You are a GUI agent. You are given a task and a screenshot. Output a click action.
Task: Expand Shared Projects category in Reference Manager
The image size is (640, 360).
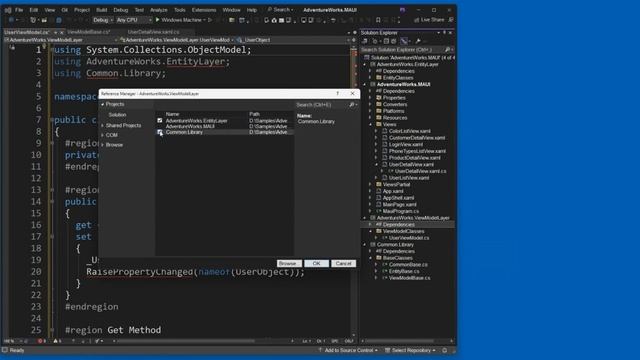(102, 126)
